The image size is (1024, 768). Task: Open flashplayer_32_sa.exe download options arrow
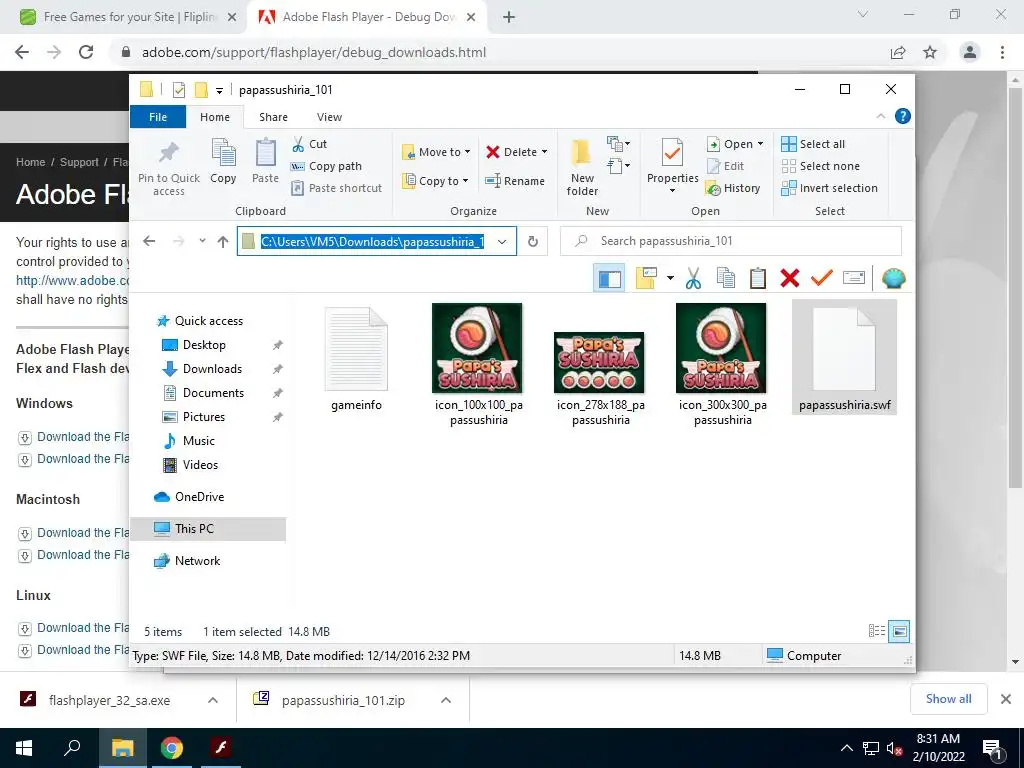pos(213,700)
